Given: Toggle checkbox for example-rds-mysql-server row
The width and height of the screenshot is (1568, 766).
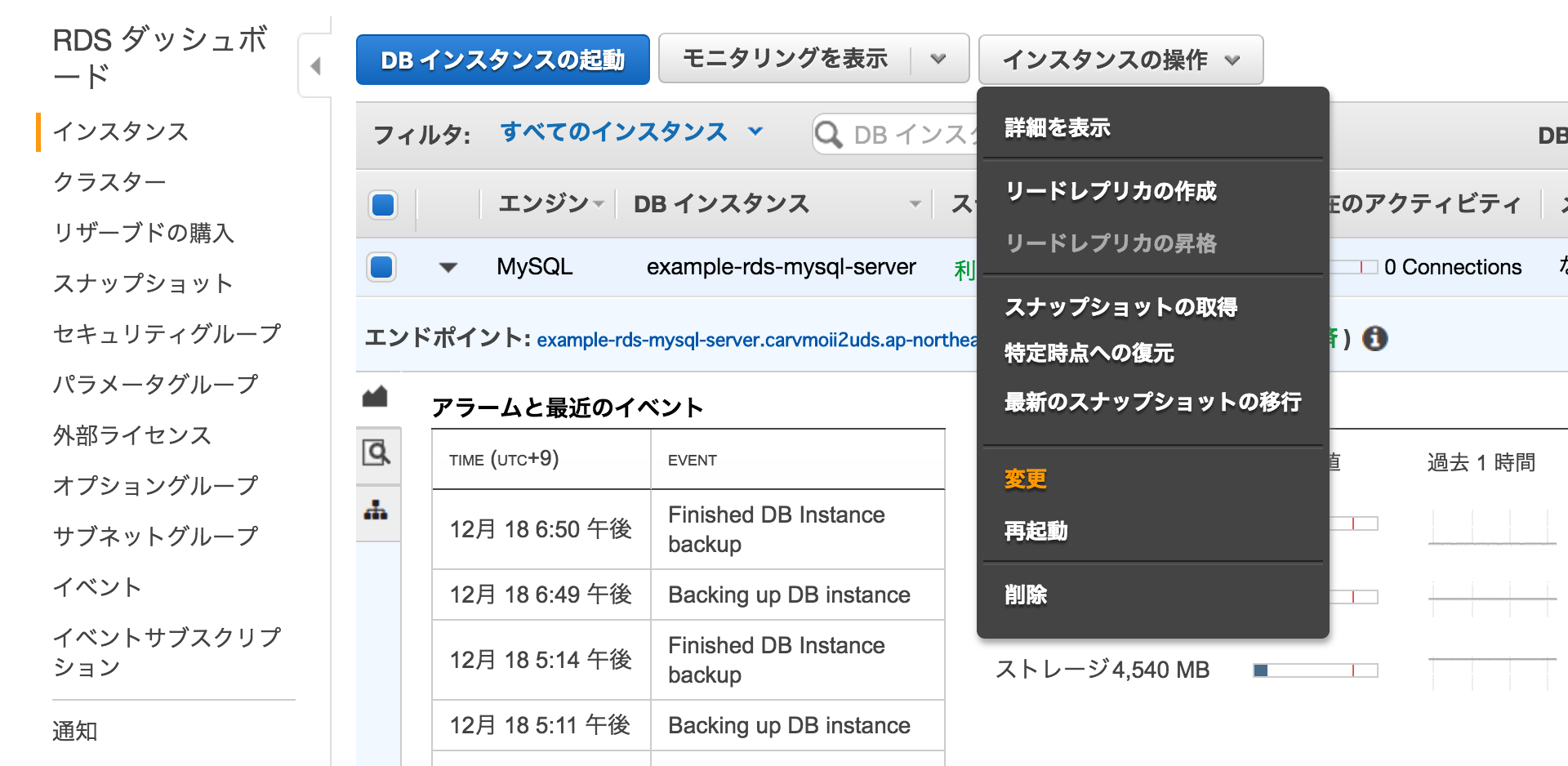Looking at the screenshot, I should (381, 267).
